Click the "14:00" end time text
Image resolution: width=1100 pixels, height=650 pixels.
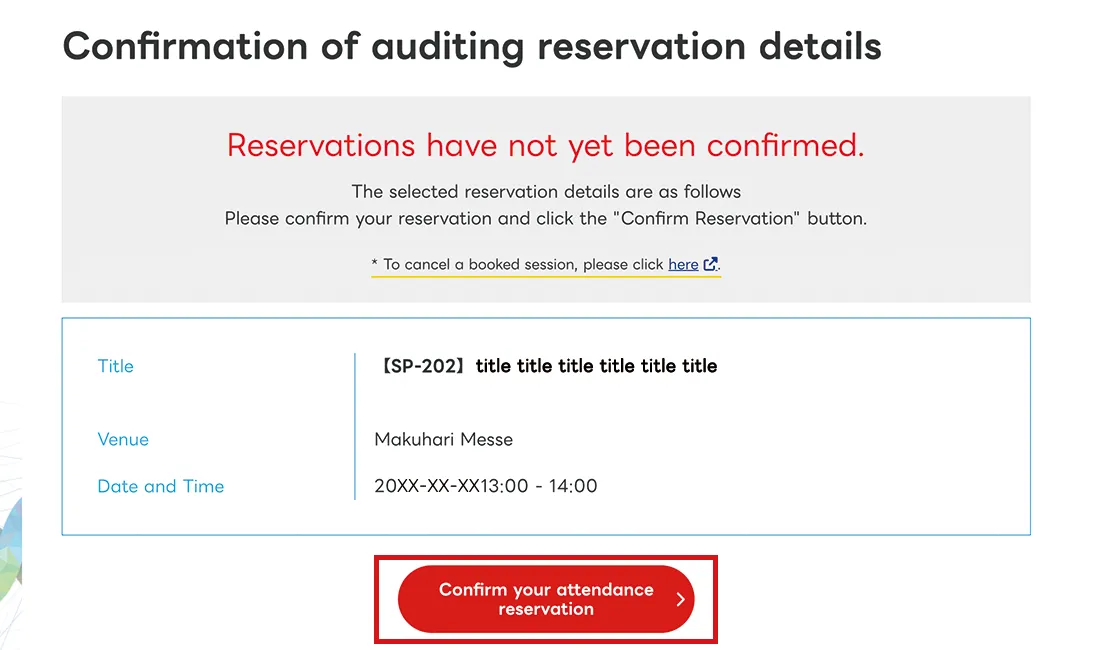click(573, 486)
